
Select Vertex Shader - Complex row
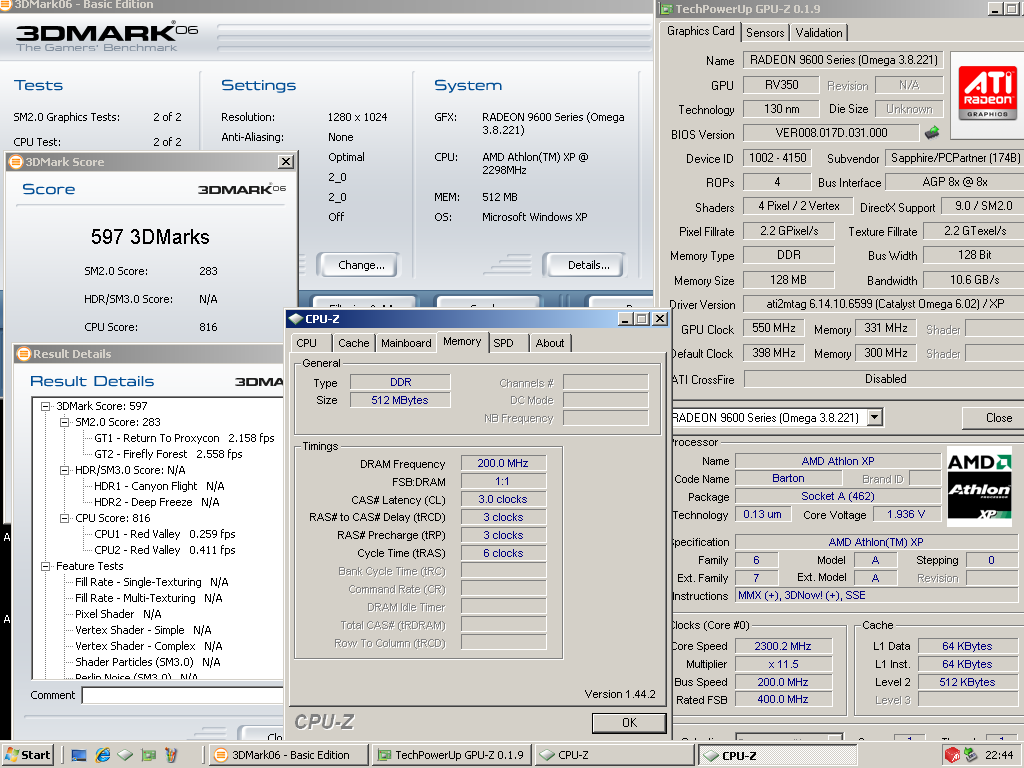click(148, 646)
